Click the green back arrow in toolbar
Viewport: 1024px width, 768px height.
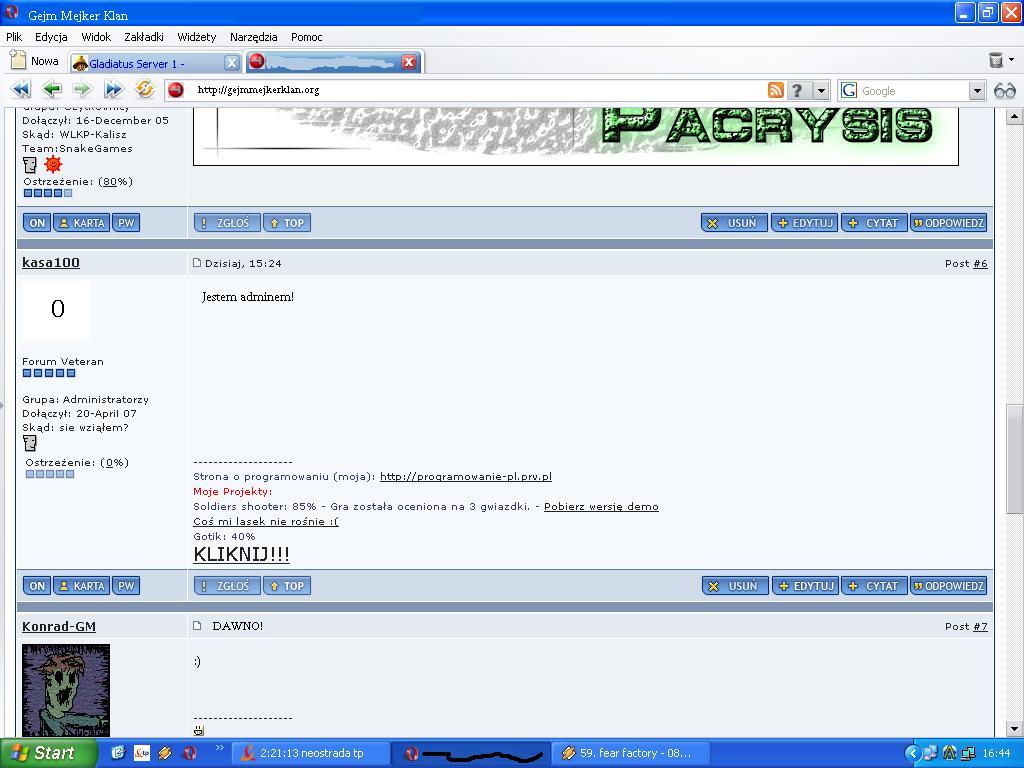click(x=51, y=90)
